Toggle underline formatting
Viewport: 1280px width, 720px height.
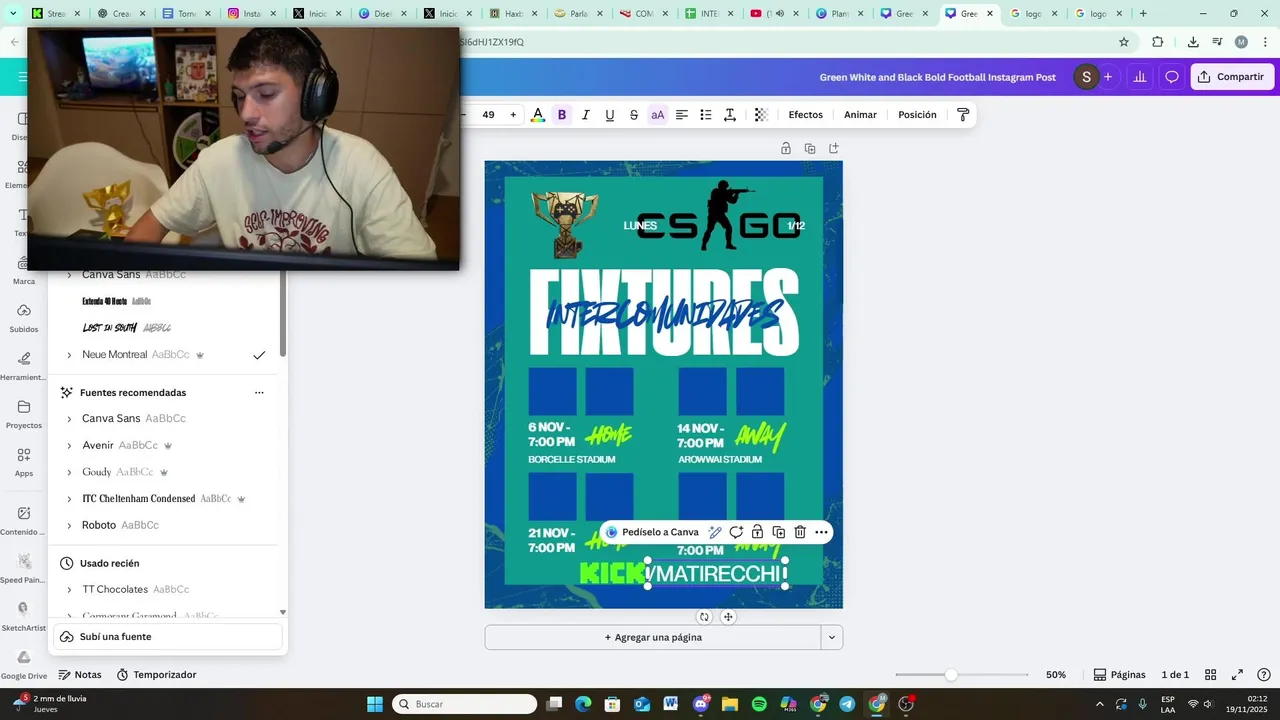point(610,115)
